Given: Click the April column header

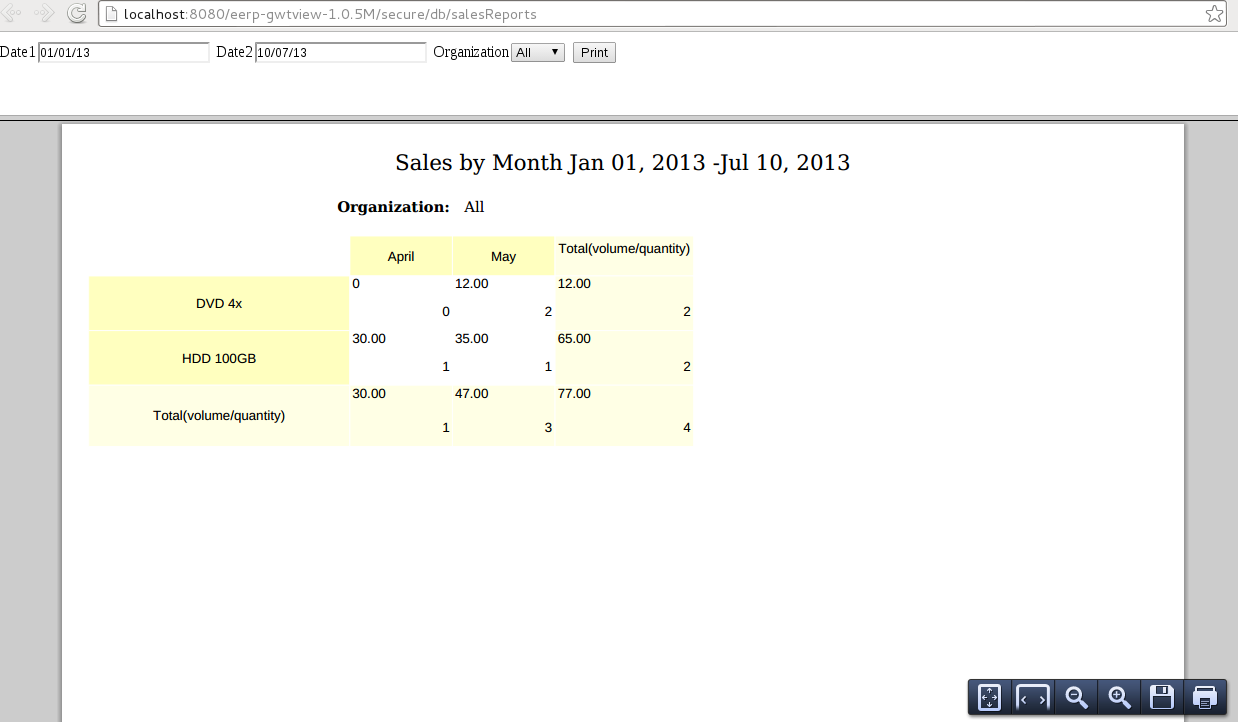Looking at the screenshot, I should pos(400,256).
